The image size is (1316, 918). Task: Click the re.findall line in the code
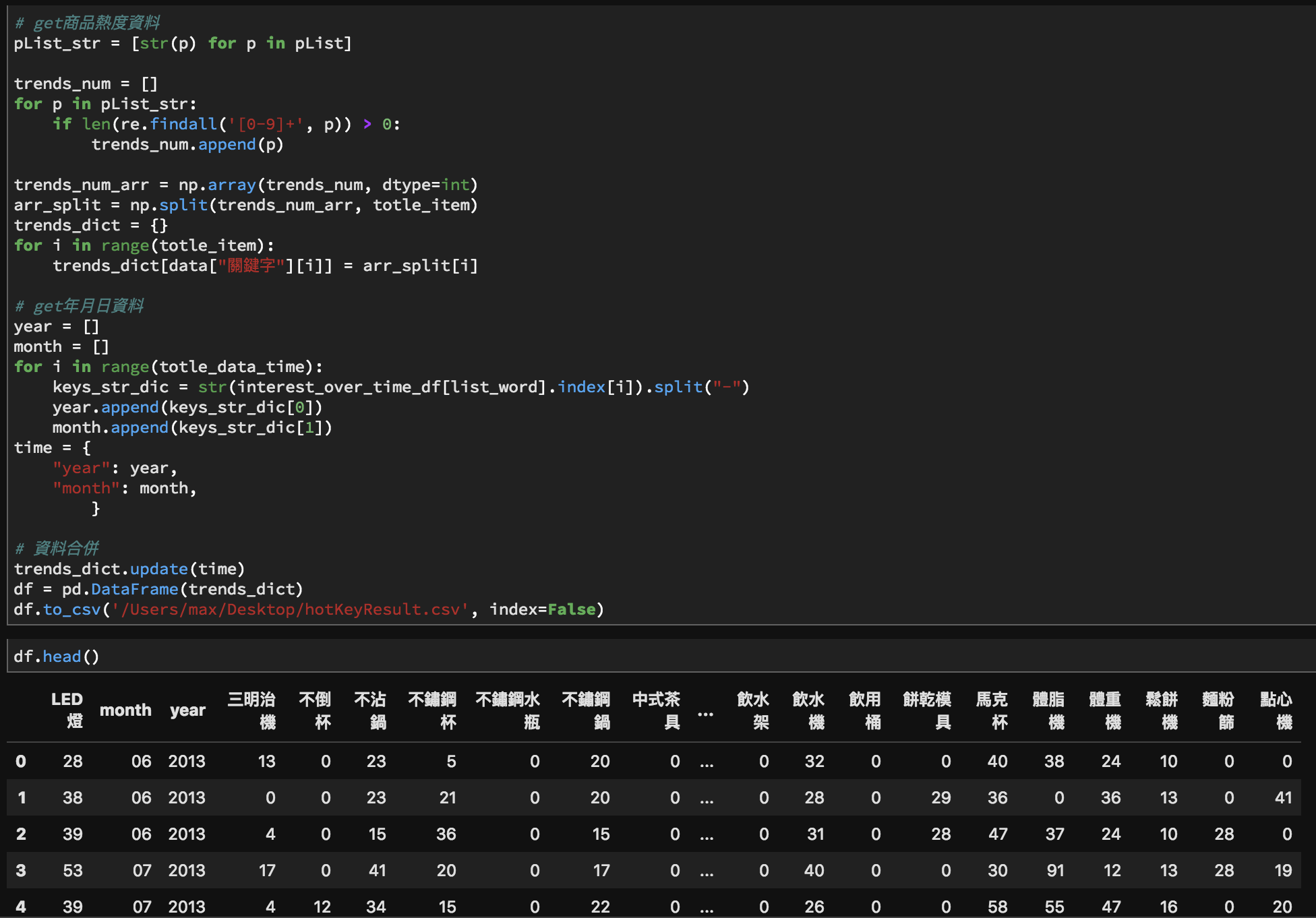point(227,124)
